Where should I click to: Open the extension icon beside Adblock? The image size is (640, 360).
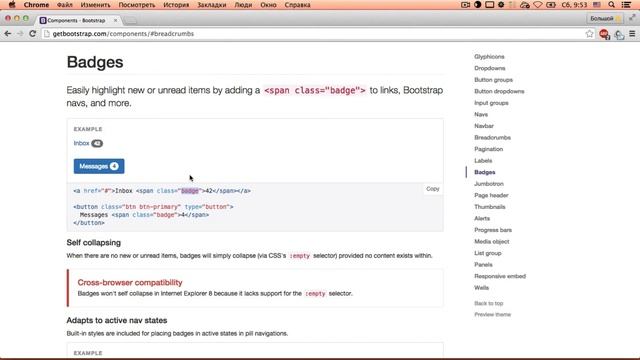(619, 35)
